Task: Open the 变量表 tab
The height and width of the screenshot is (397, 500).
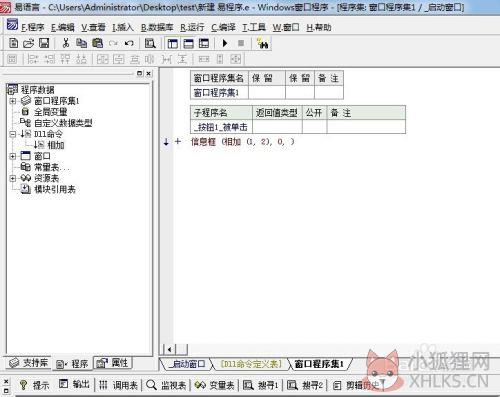Action: pyautogui.click(x=215, y=385)
